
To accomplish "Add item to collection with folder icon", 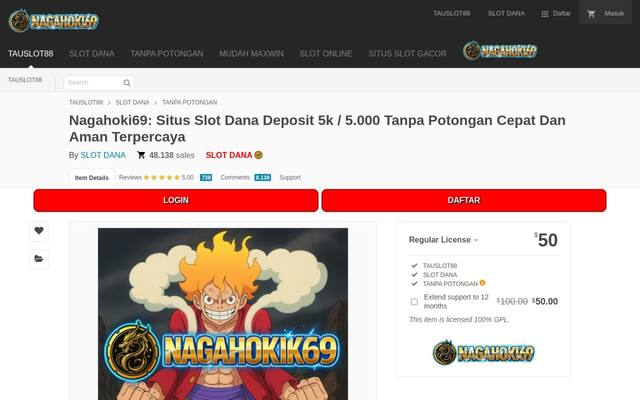I will tap(39, 259).
